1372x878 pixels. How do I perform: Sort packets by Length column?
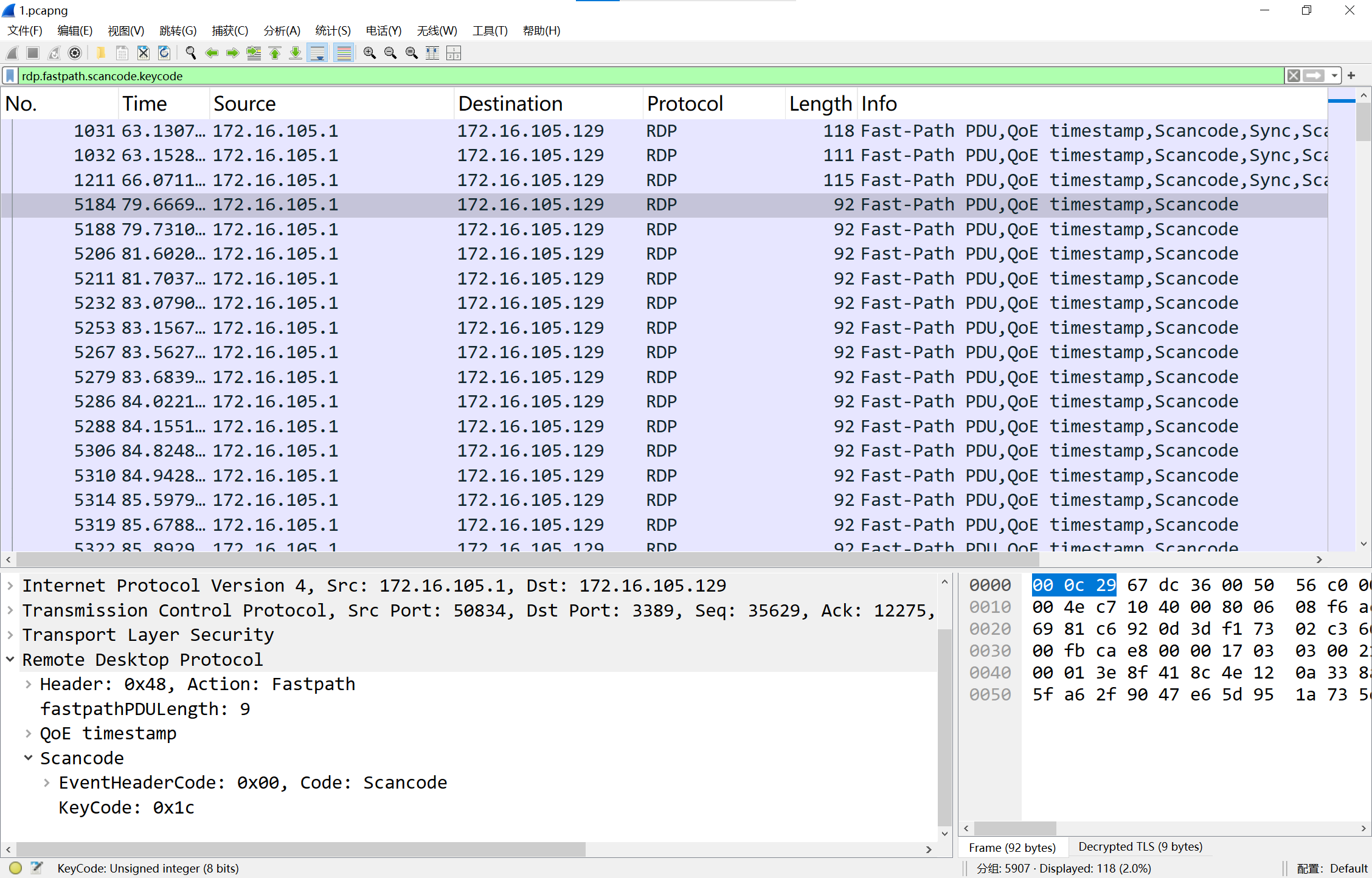(x=821, y=104)
